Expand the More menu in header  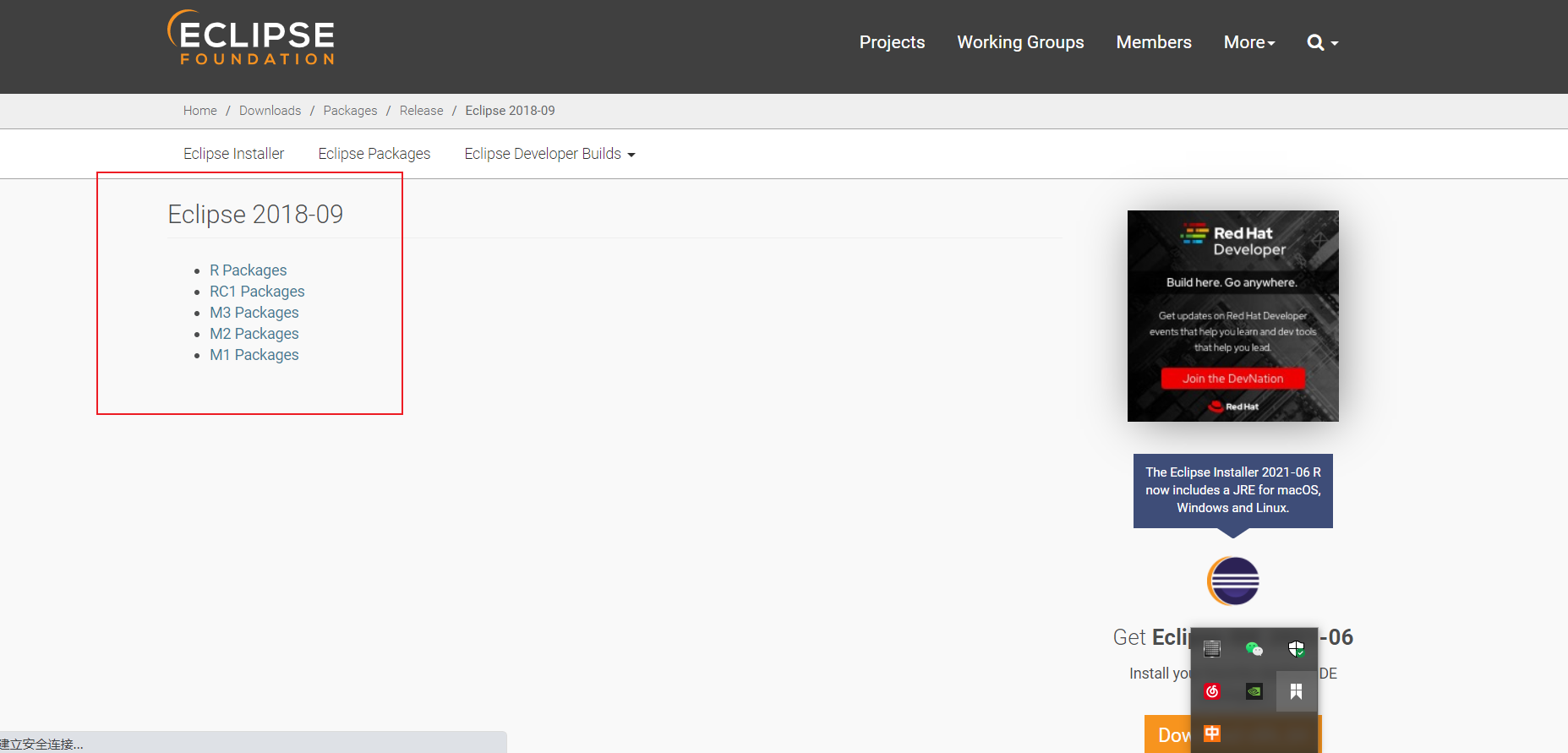(1249, 42)
